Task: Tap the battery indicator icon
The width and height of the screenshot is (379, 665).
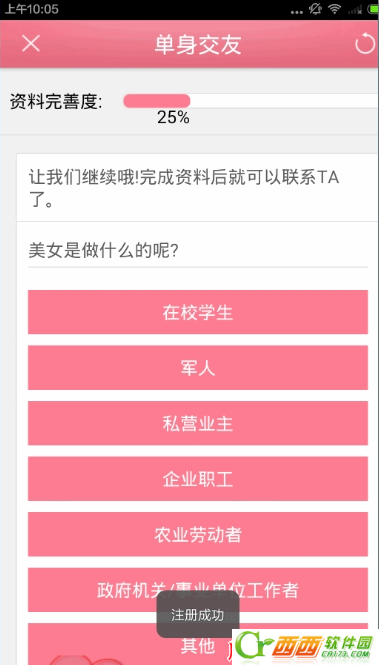Action: tap(373, 10)
